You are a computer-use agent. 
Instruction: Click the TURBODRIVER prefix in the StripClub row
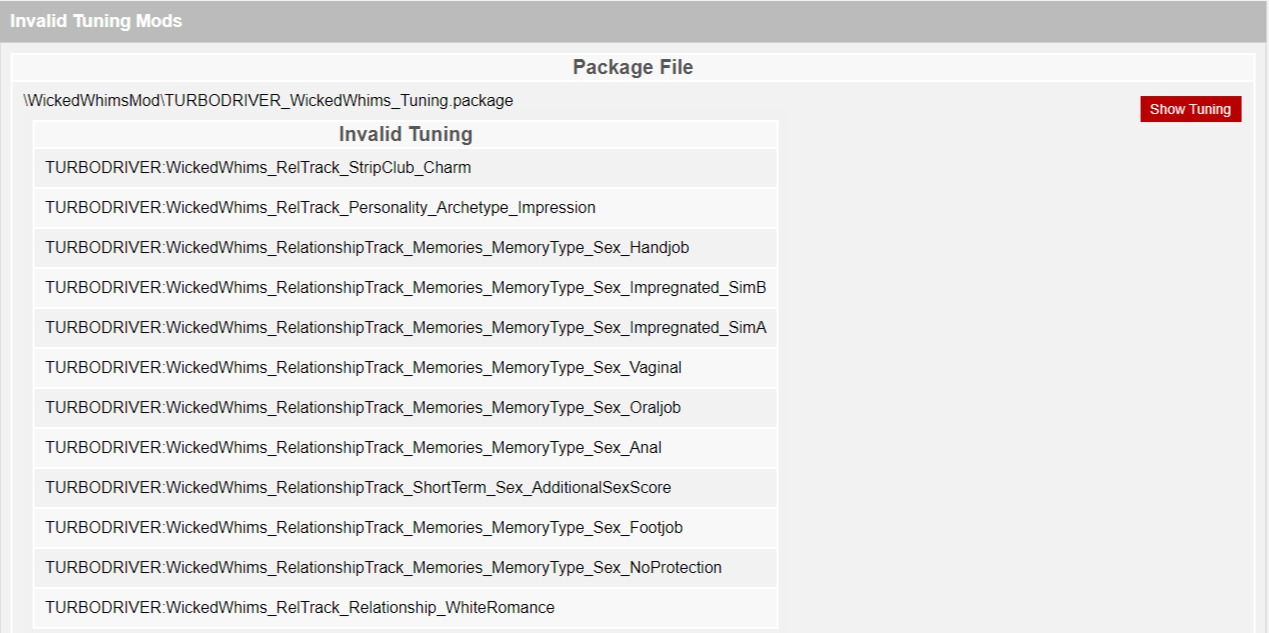[x=102, y=168]
